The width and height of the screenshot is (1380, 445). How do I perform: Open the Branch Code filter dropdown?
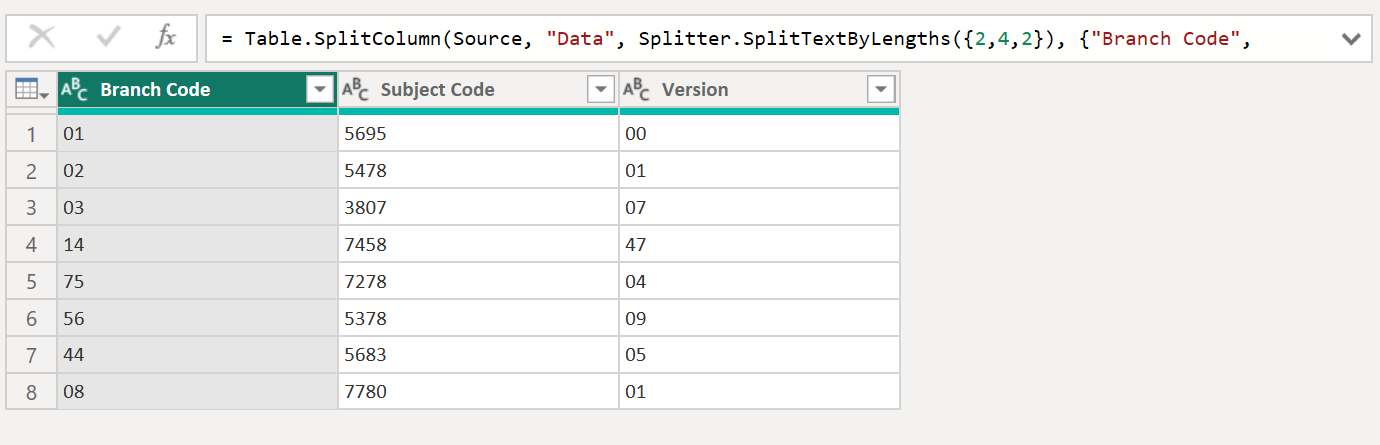[320, 90]
